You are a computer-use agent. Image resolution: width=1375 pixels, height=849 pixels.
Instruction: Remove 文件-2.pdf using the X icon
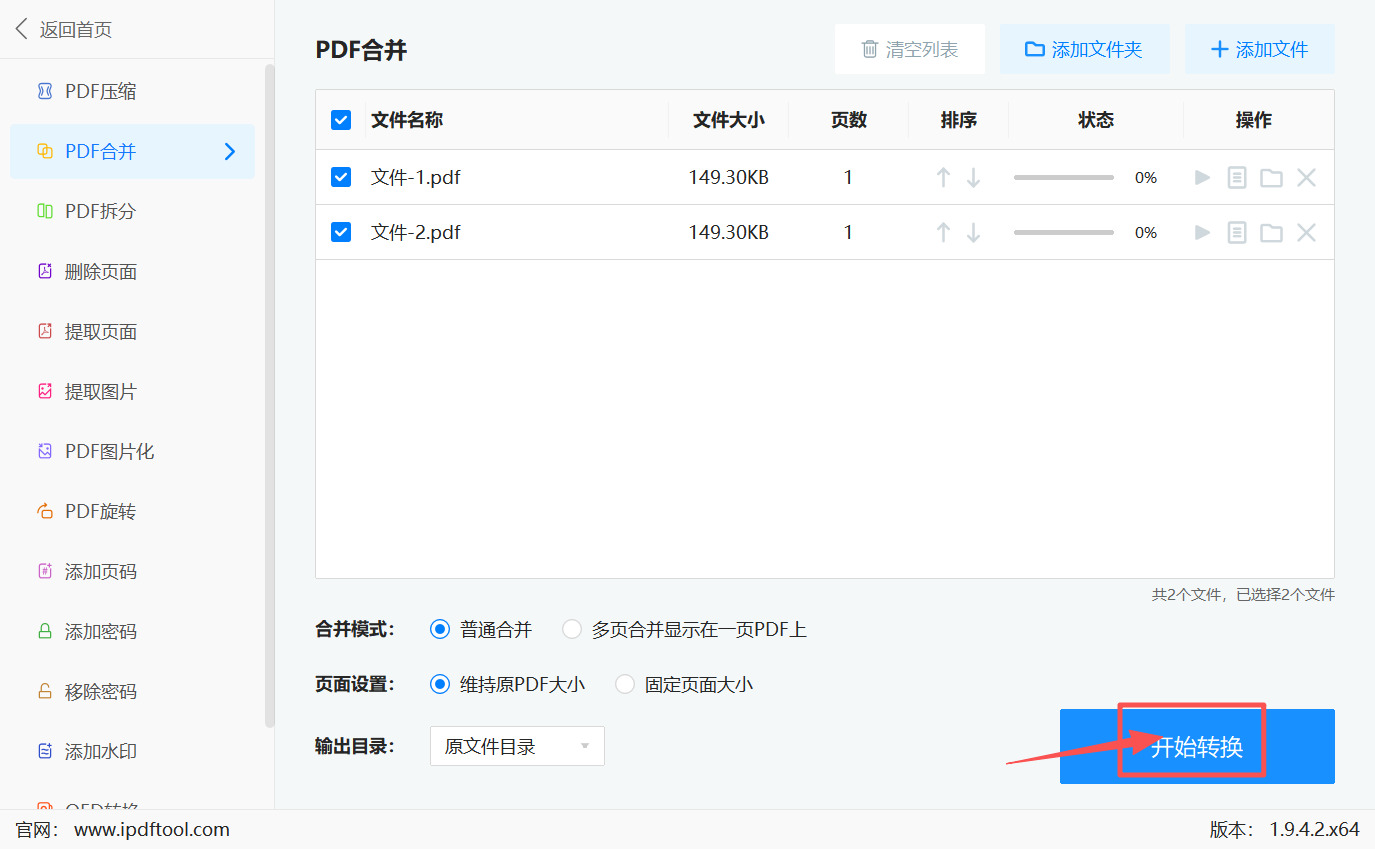1306,232
